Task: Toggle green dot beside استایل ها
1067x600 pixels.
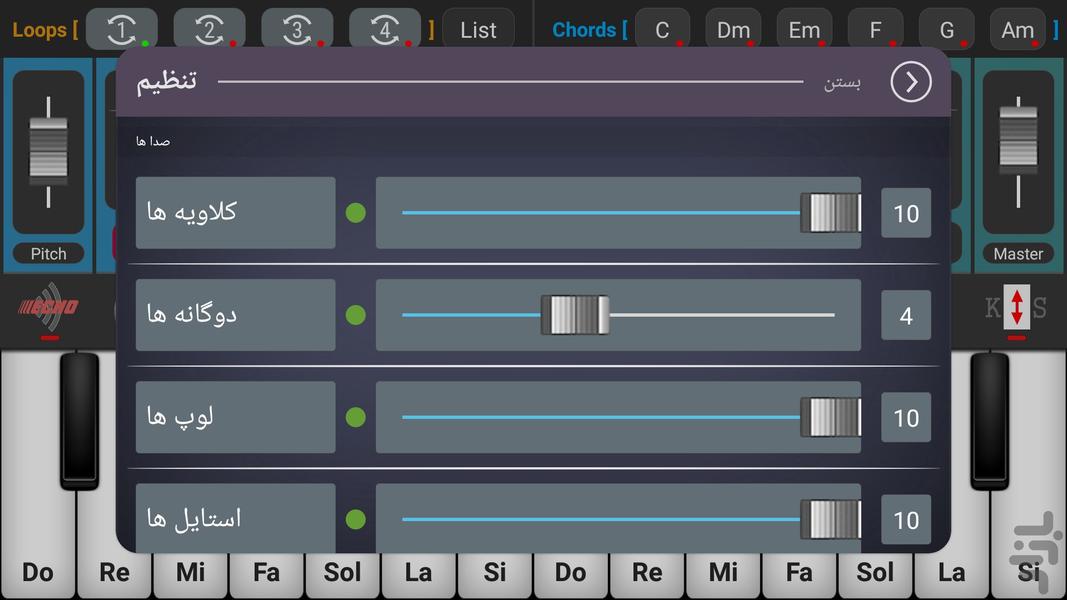Action: [355, 519]
